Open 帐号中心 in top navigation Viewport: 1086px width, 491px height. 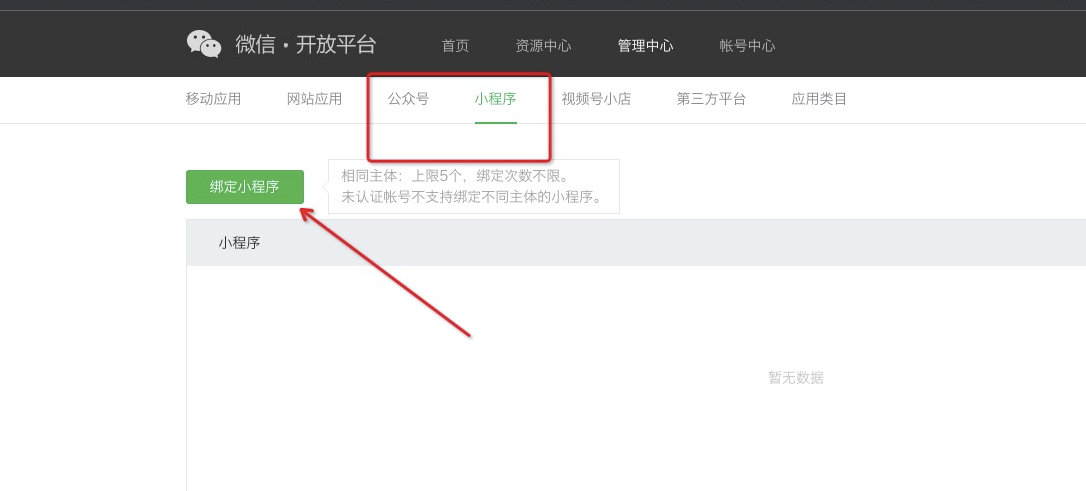(x=747, y=46)
